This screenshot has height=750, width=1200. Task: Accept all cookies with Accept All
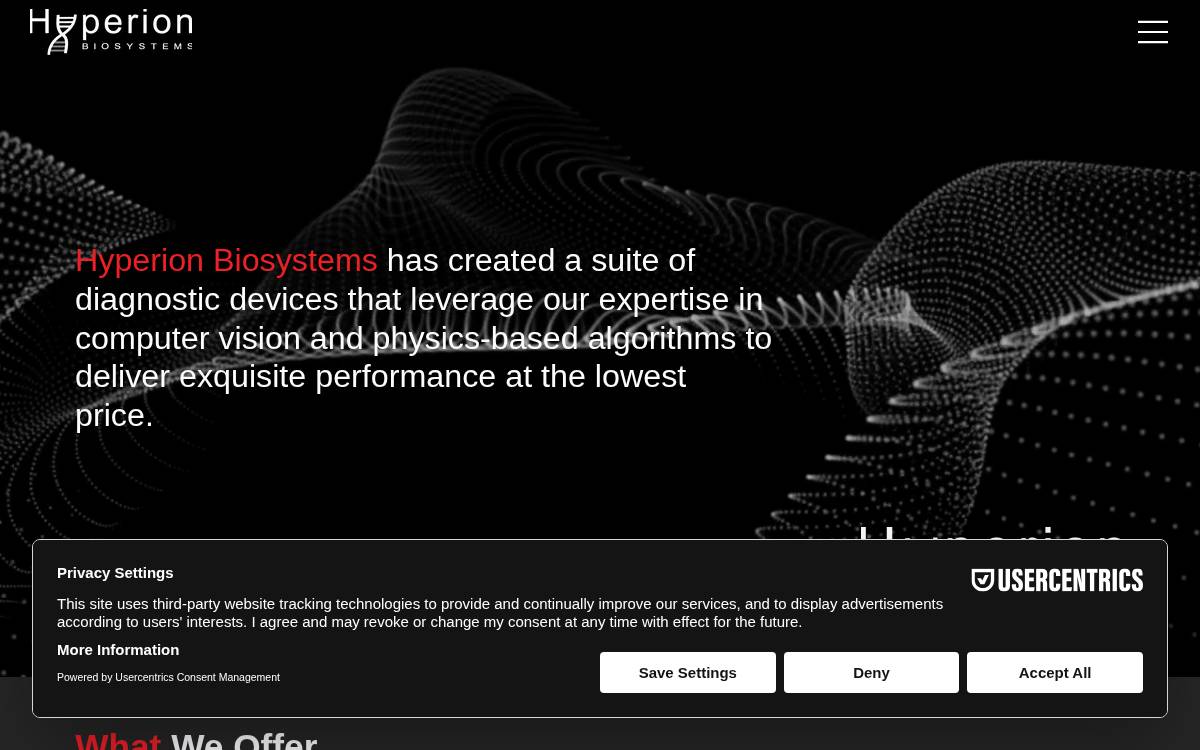[1054, 673]
